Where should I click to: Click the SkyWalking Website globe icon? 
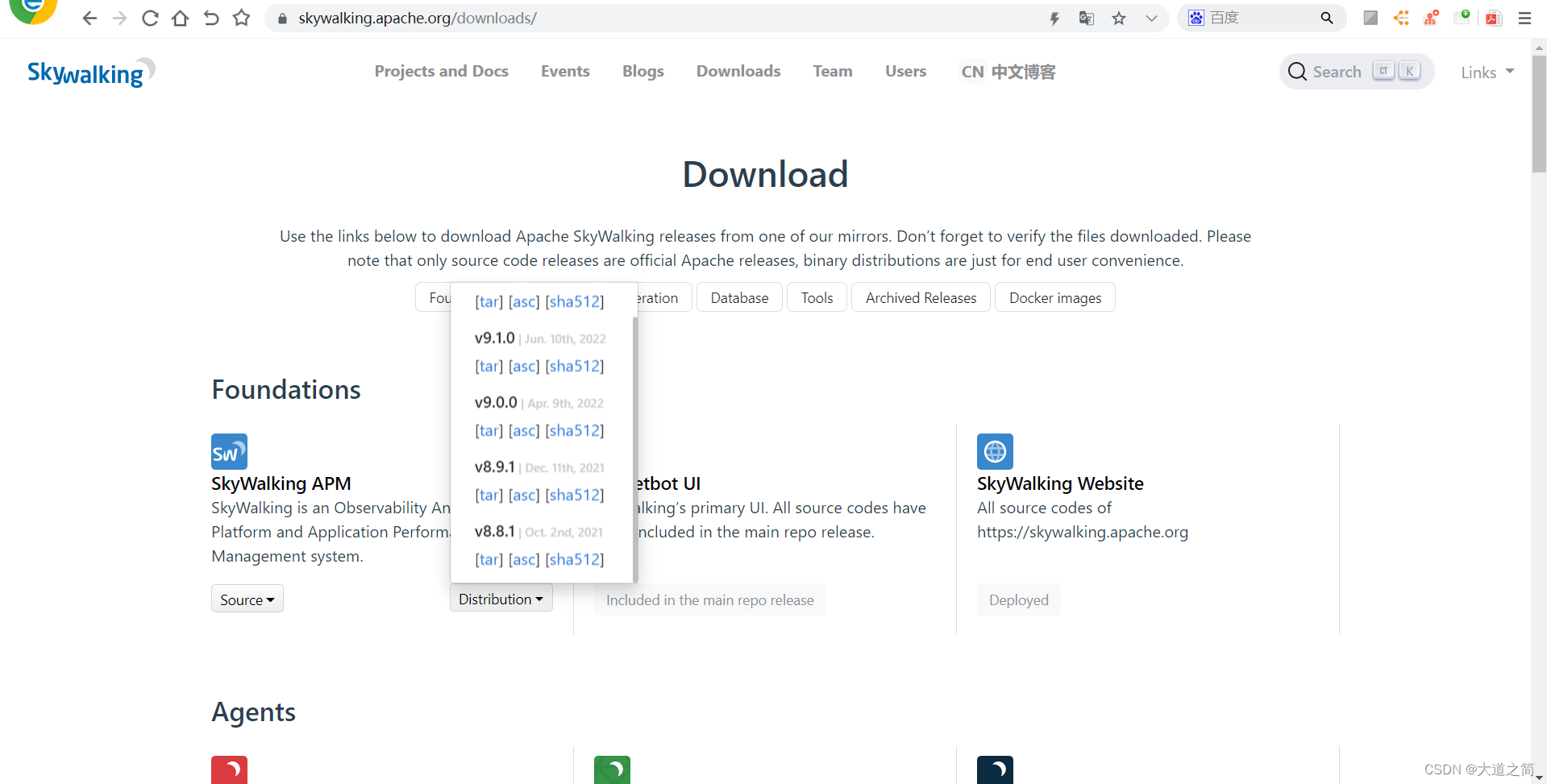(995, 451)
